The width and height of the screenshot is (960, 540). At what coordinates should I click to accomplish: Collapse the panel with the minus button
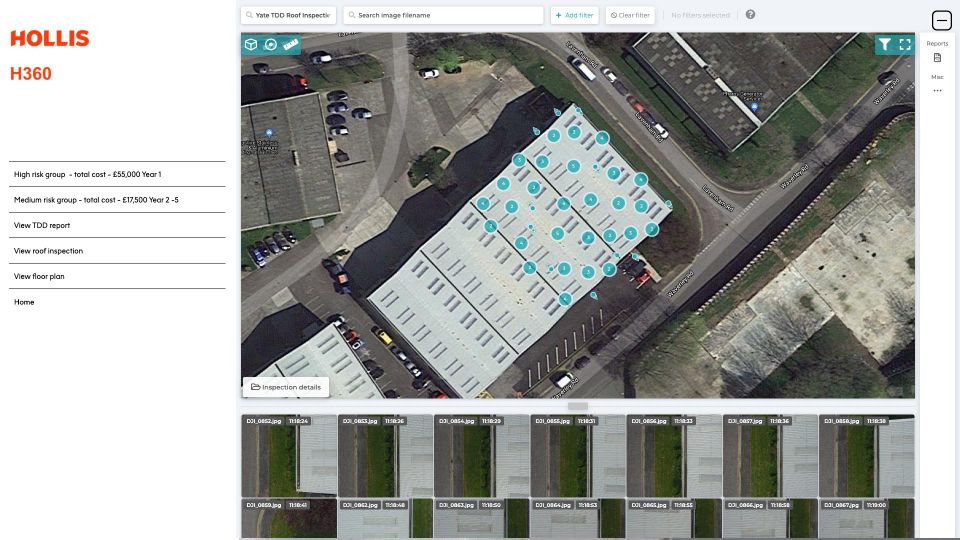(x=942, y=21)
